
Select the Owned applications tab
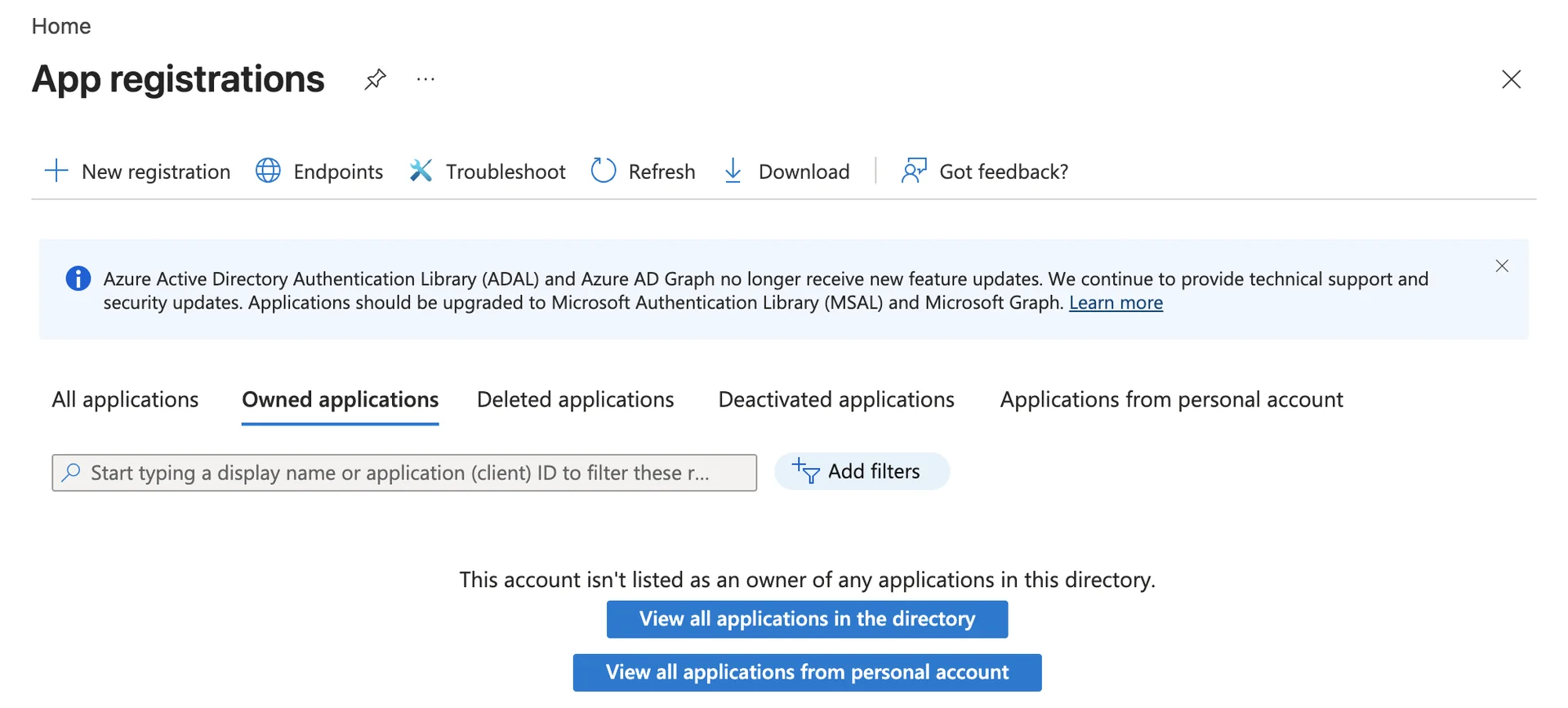coord(341,399)
